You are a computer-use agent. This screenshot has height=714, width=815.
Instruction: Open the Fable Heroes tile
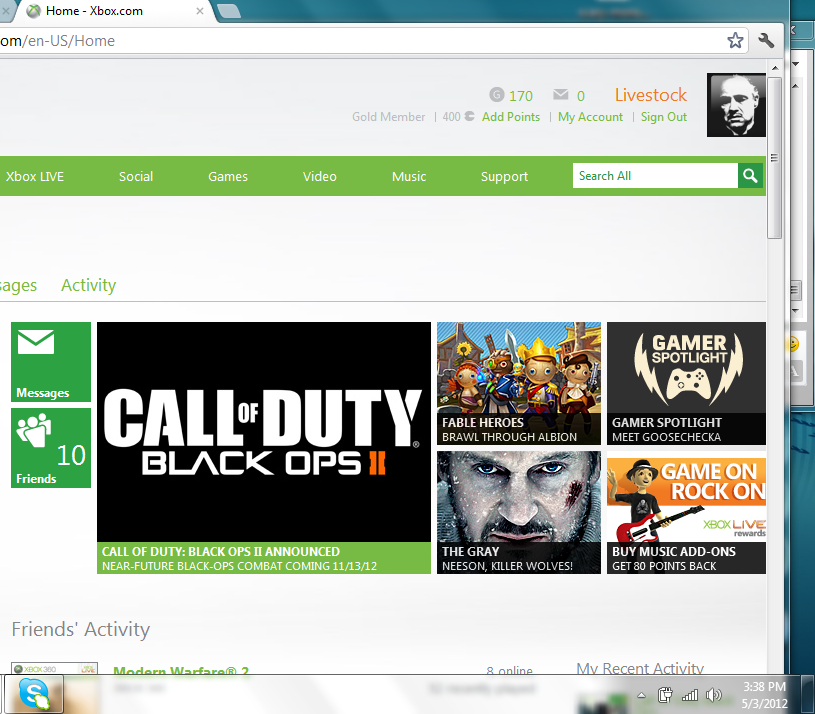pos(519,384)
